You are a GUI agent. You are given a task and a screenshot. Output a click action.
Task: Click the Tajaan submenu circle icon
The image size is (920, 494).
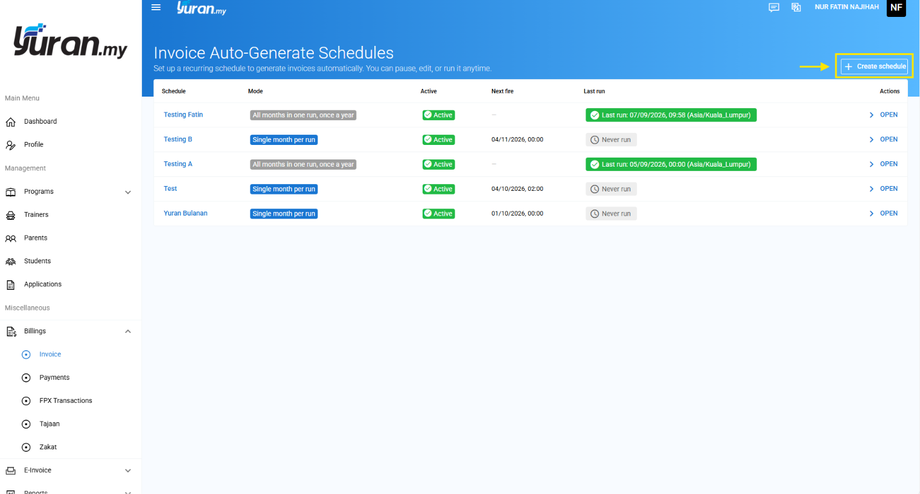(x=26, y=424)
